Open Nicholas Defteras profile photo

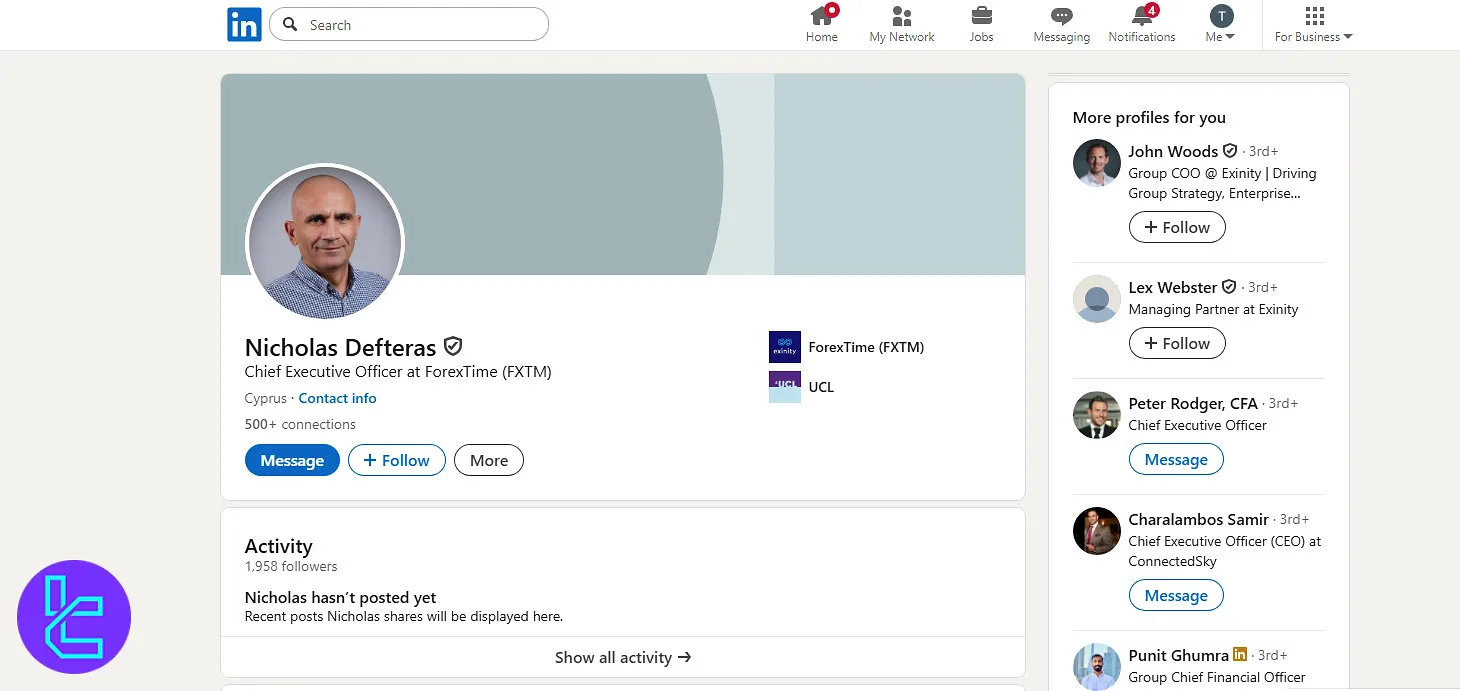(x=325, y=243)
